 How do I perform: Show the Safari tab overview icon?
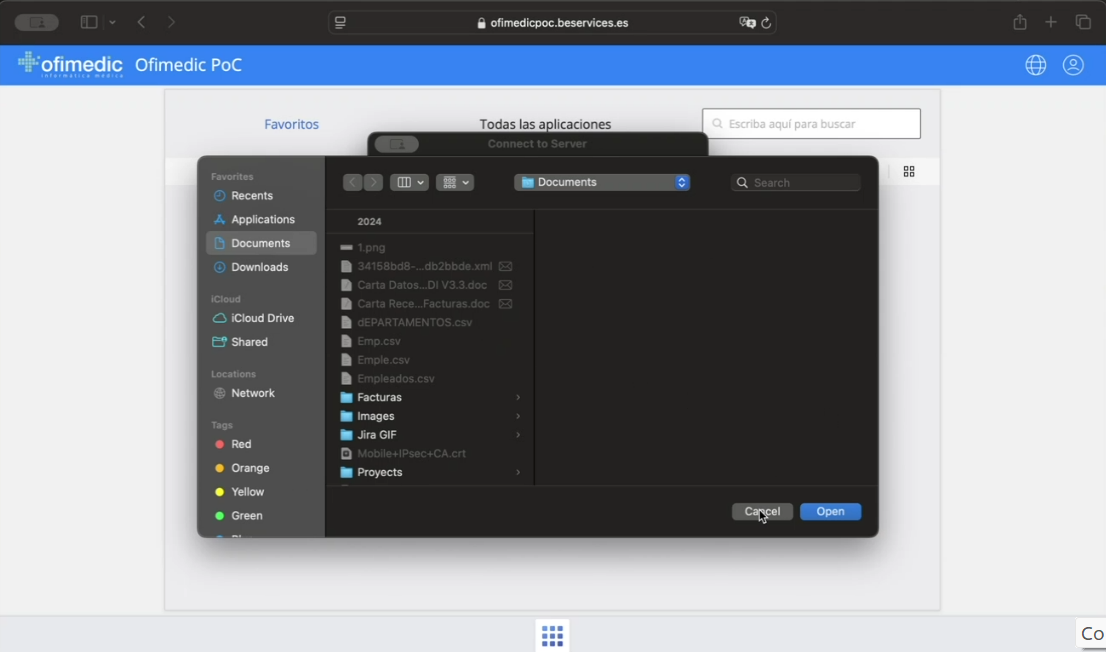coord(1083,22)
